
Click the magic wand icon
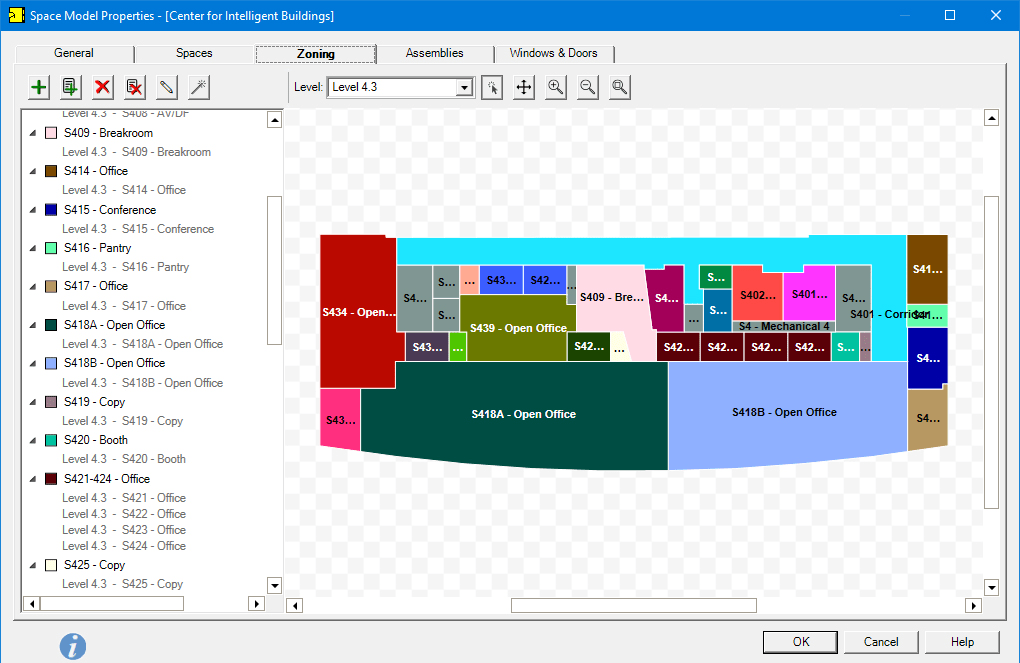tap(197, 87)
